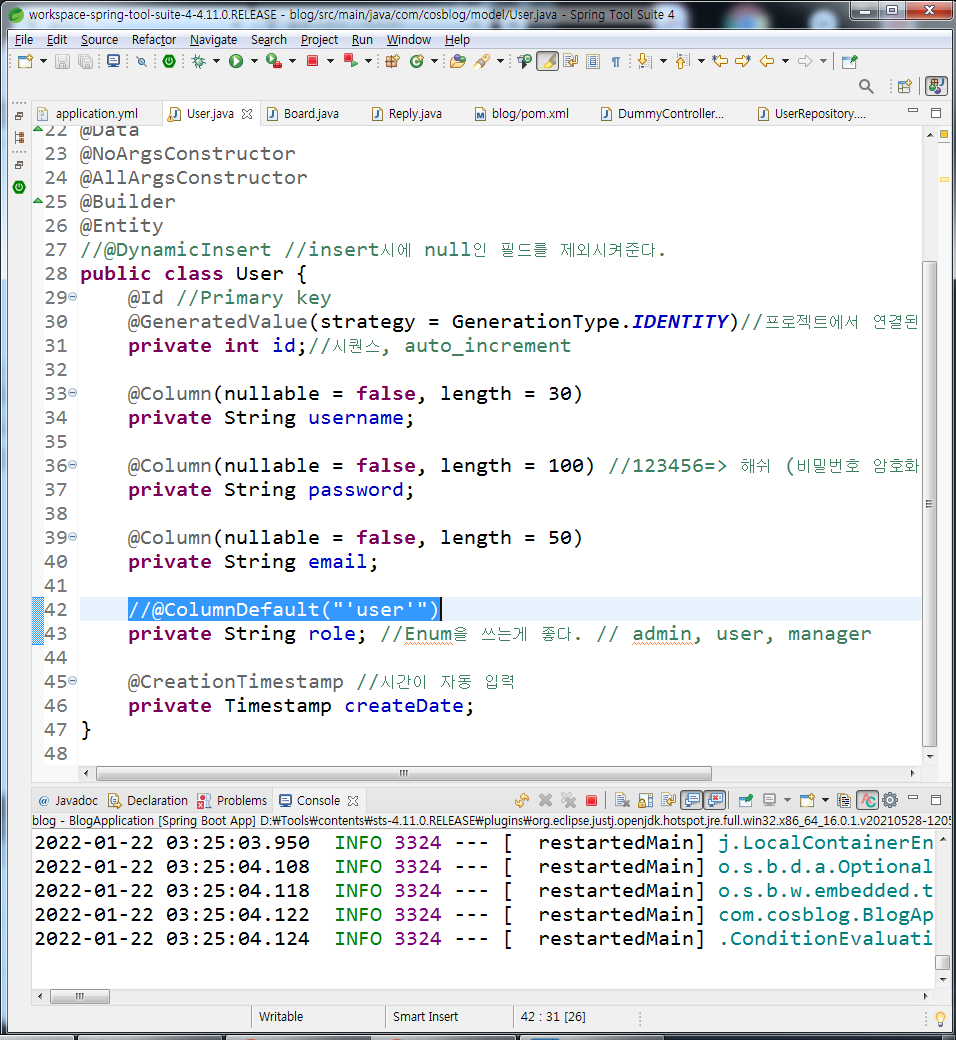The width and height of the screenshot is (956, 1040).
Task: Toggle console Word Wrap
Action: (x=668, y=801)
